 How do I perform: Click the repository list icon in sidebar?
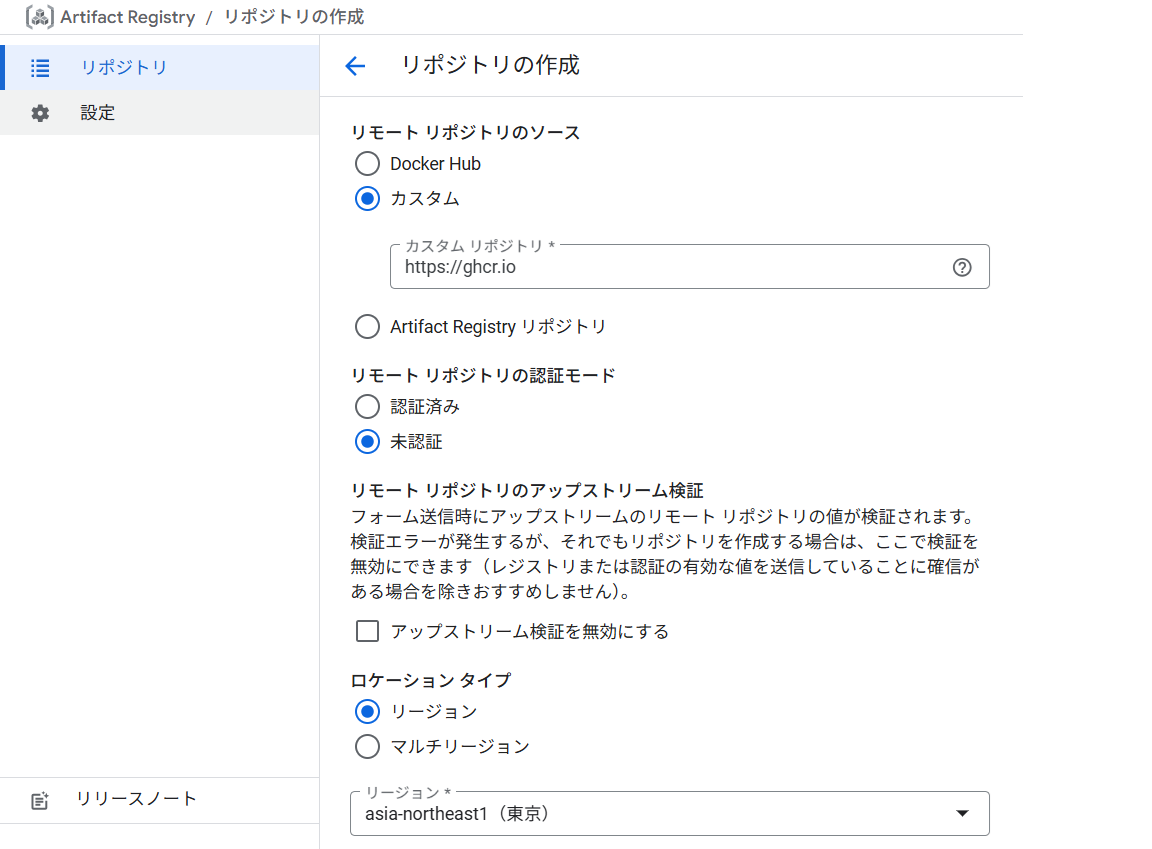(40, 68)
